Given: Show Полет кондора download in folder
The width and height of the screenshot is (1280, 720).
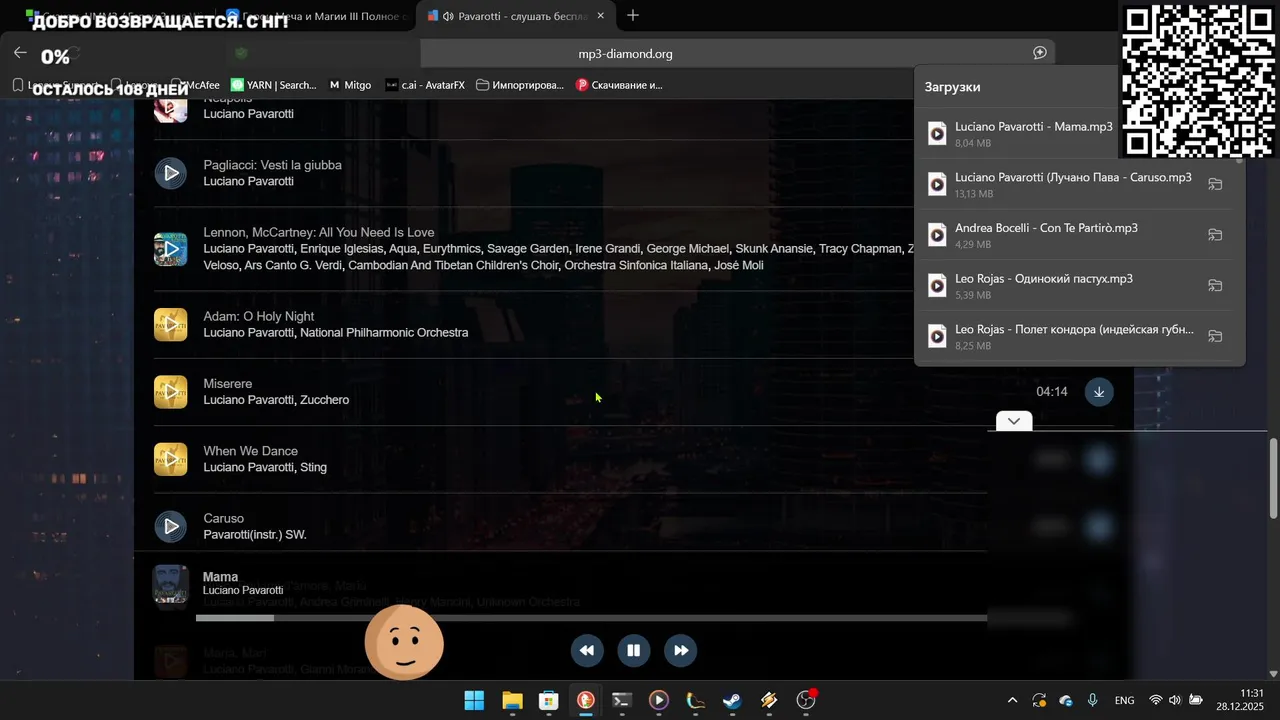Looking at the screenshot, I should [x=1215, y=336].
